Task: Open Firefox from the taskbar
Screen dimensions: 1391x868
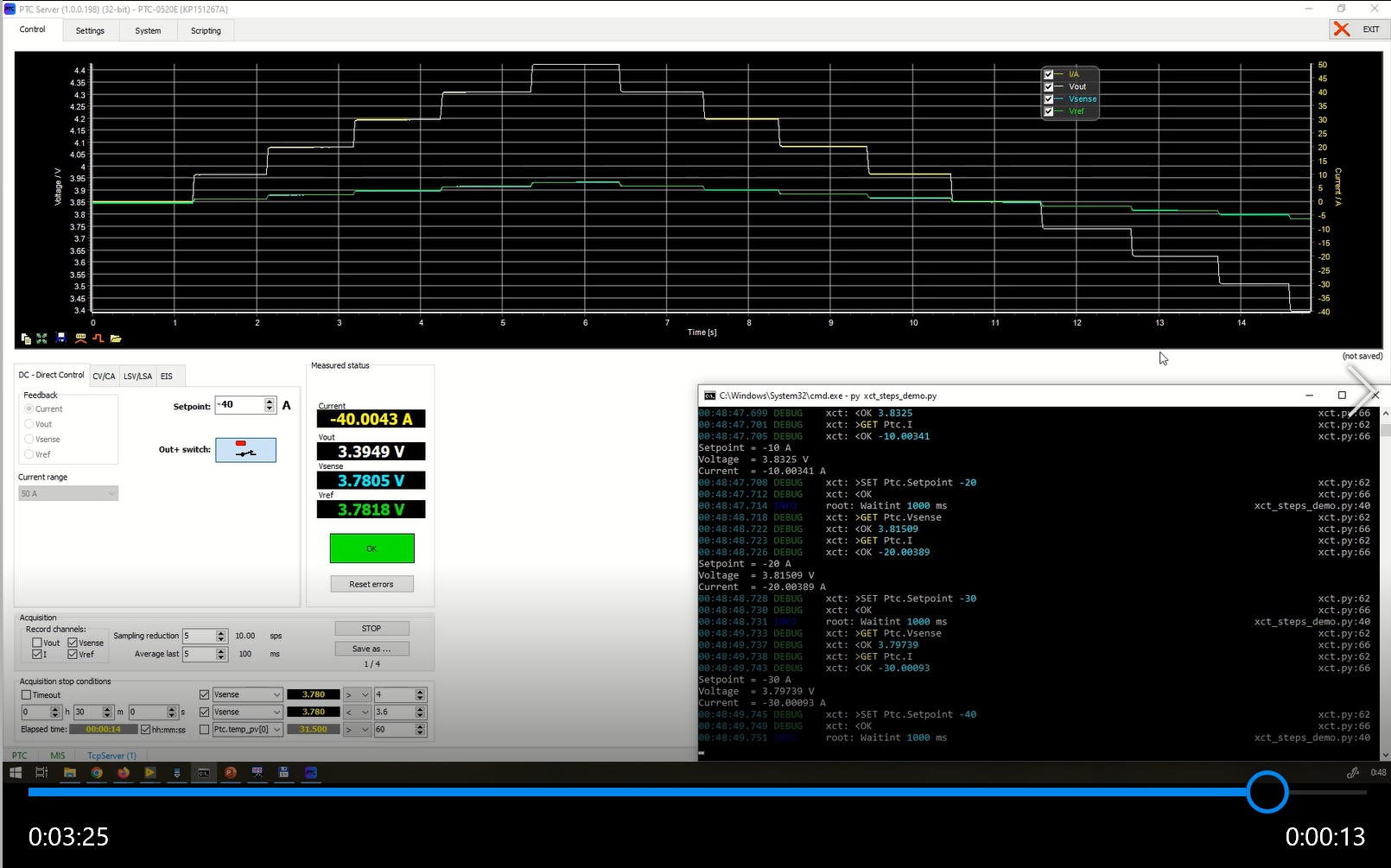Action: [x=124, y=773]
